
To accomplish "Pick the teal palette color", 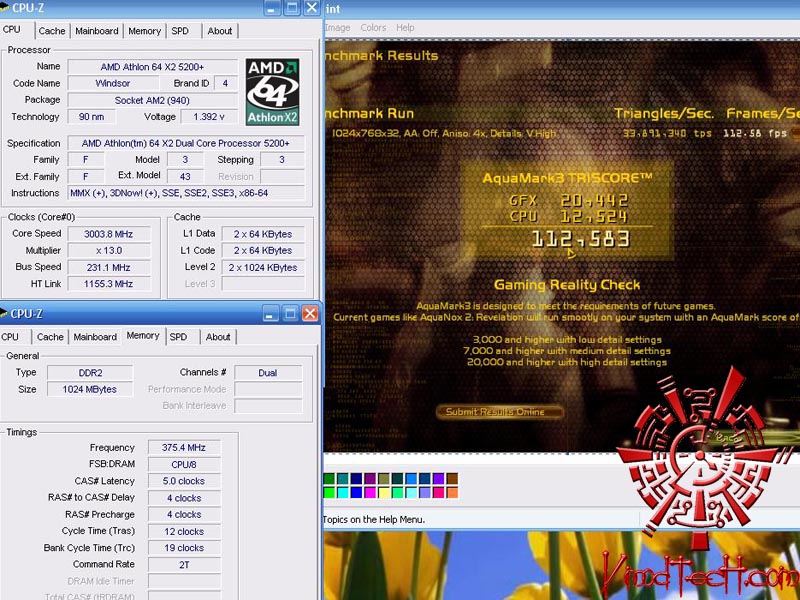I will [343, 479].
